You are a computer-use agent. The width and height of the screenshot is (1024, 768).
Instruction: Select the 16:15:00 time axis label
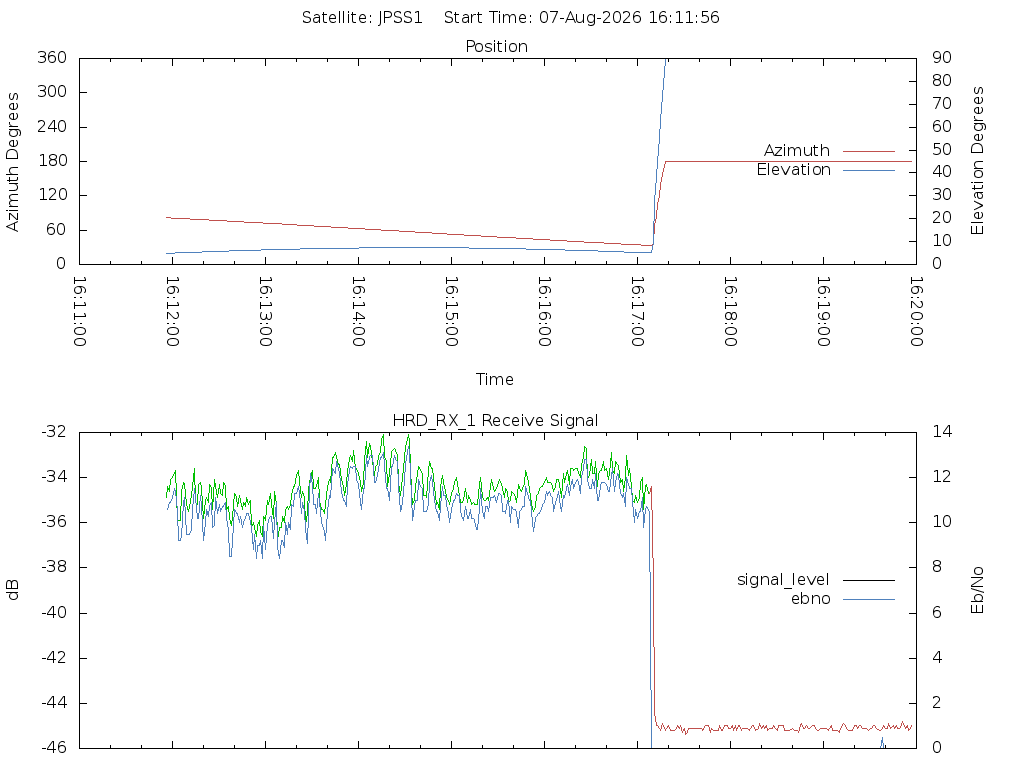[x=451, y=312]
